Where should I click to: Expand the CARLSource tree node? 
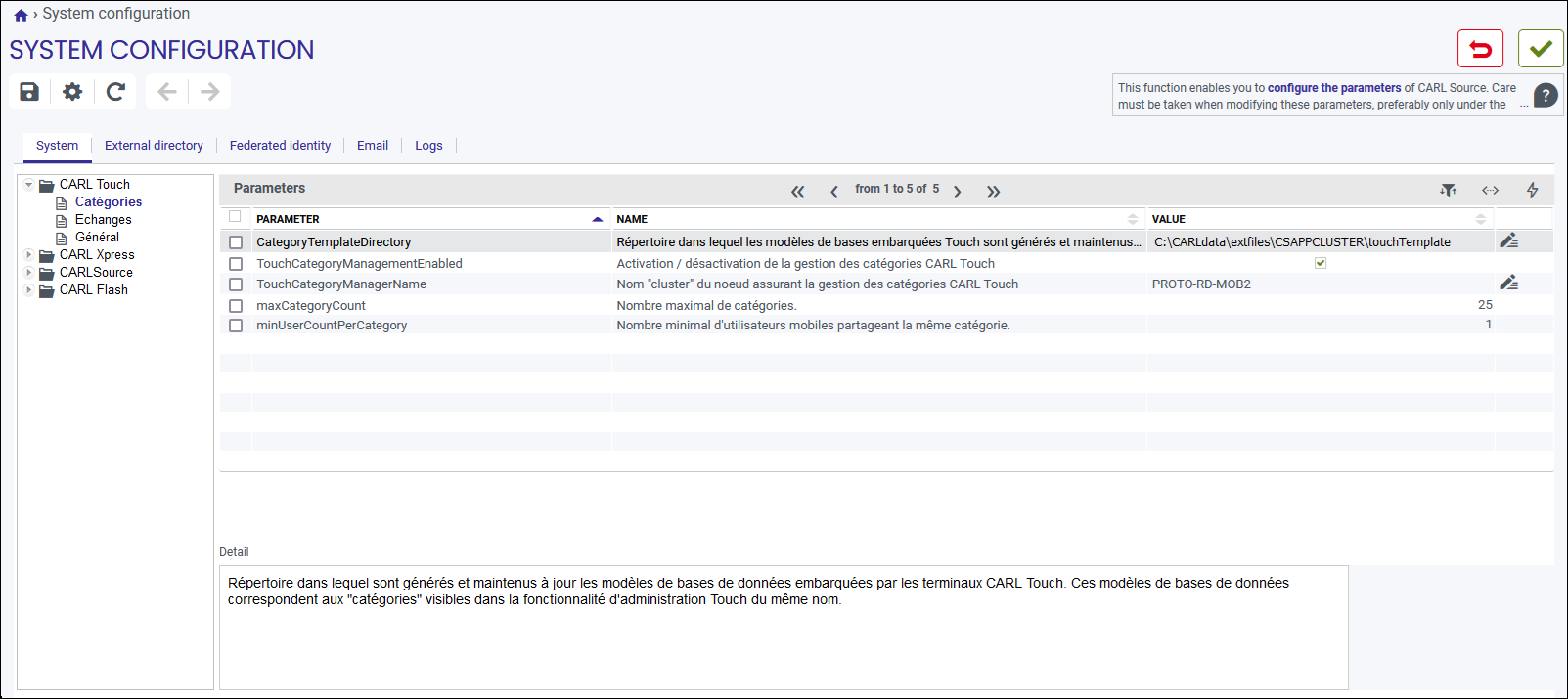click(x=29, y=272)
